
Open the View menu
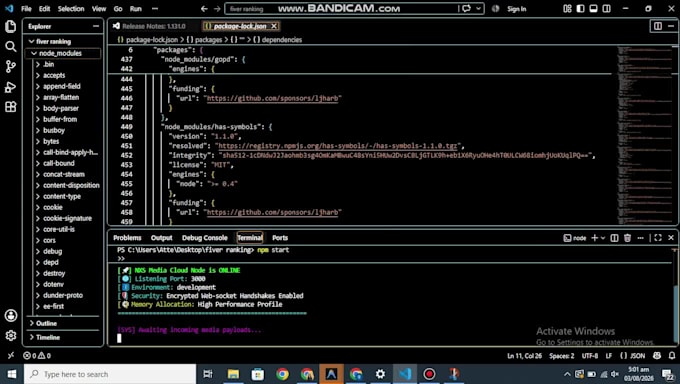click(99, 9)
